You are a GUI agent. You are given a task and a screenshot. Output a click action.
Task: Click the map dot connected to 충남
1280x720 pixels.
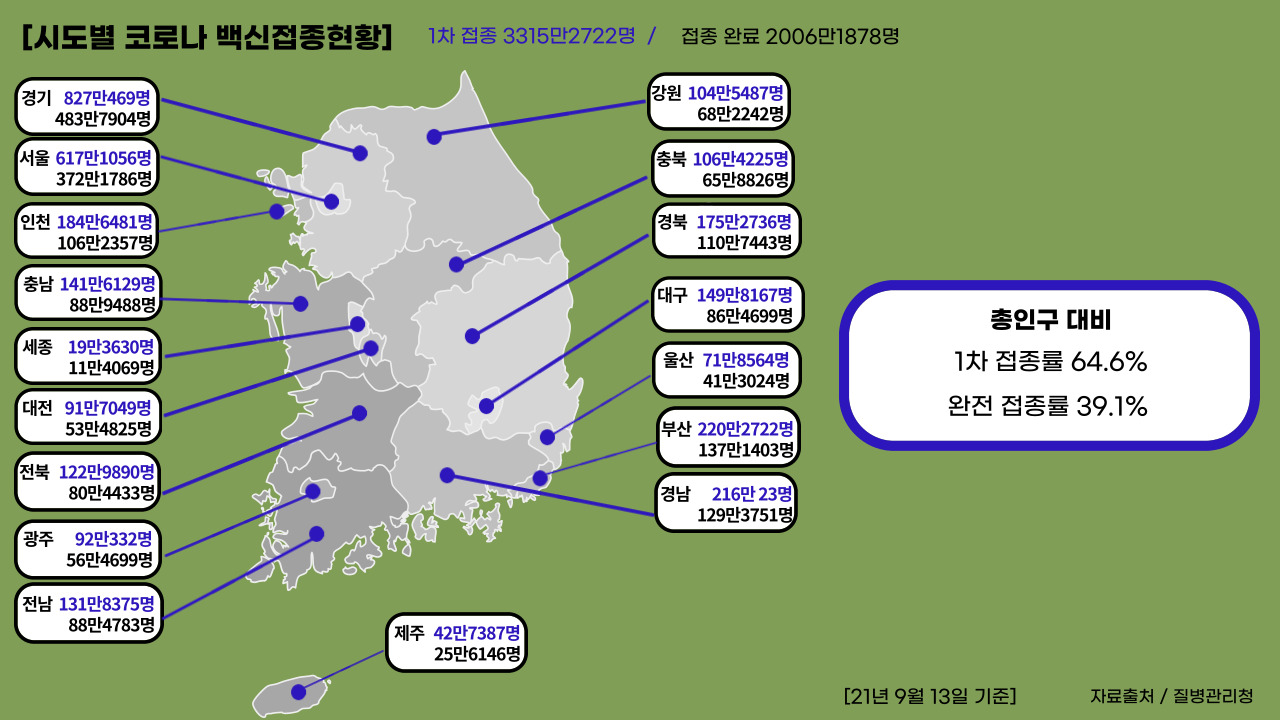(301, 303)
